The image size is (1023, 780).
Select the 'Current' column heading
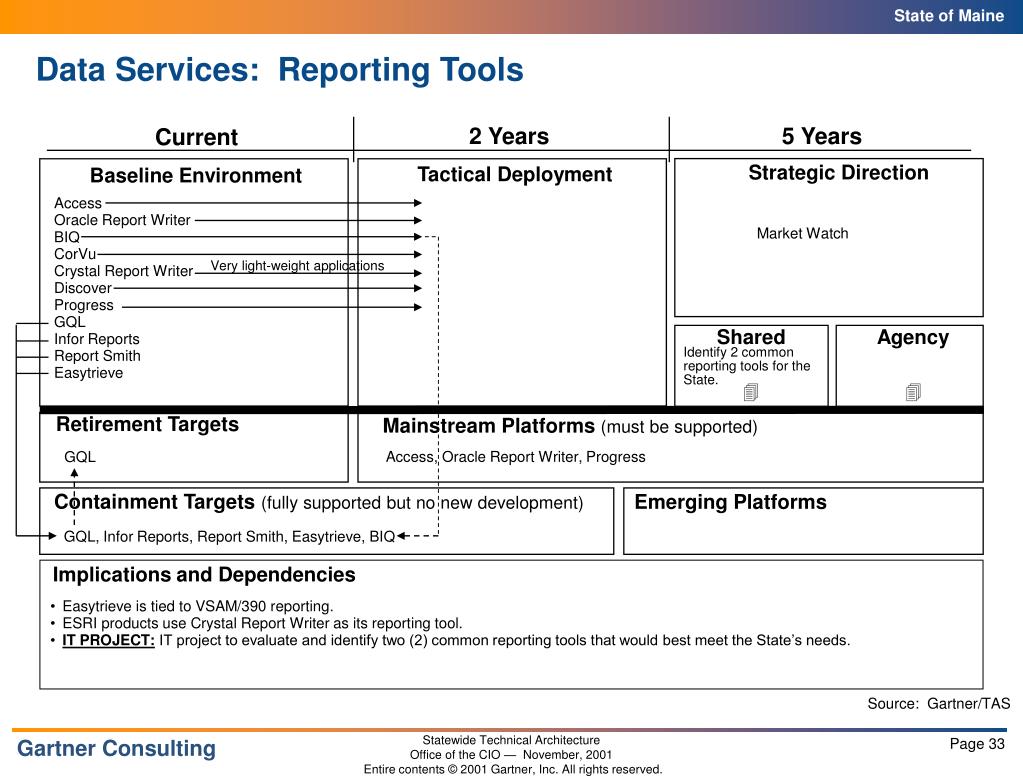tap(196, 137)
